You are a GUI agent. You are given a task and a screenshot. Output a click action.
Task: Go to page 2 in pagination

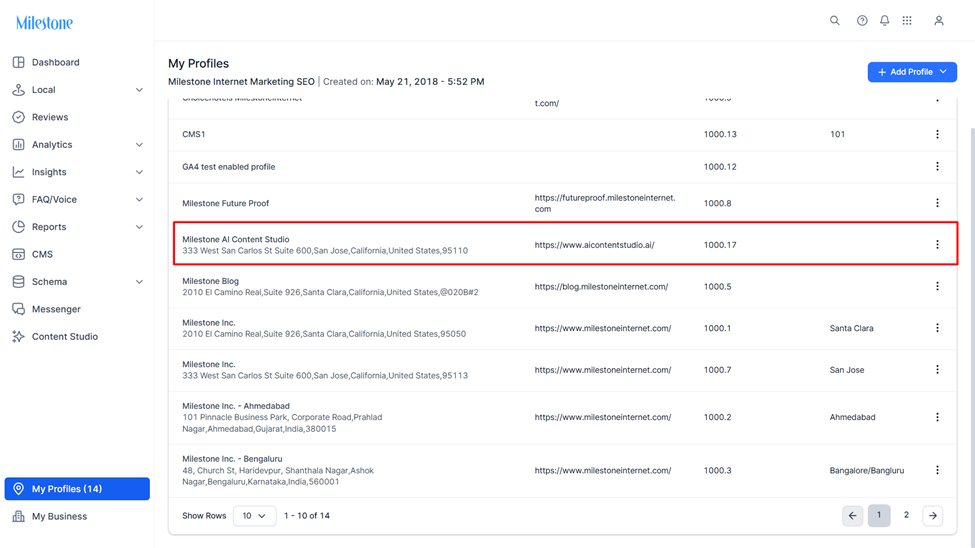[x=906, y=515]
